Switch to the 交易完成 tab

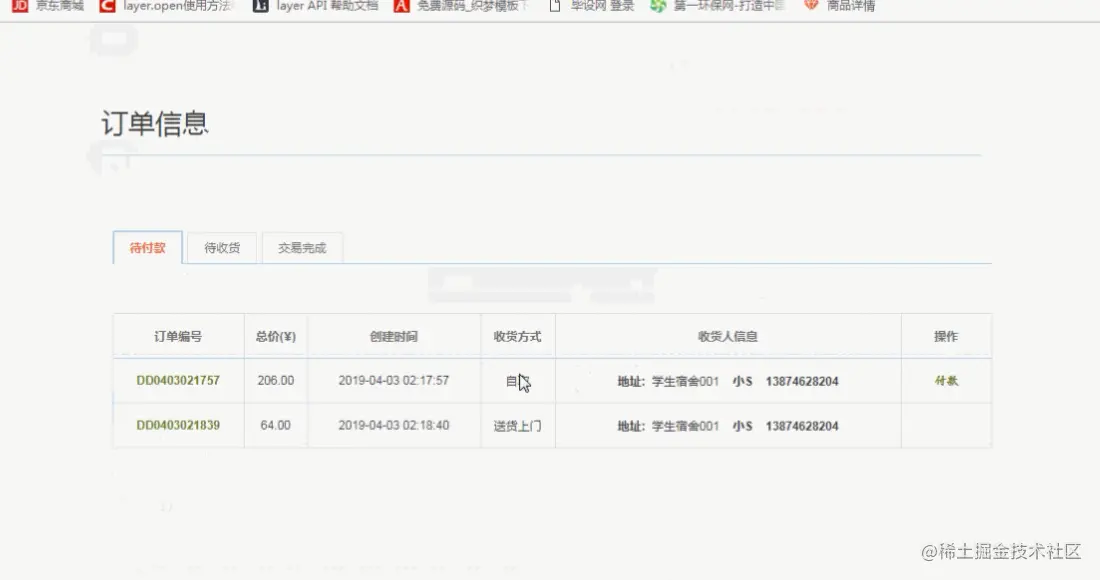click(x=302, y=248)
